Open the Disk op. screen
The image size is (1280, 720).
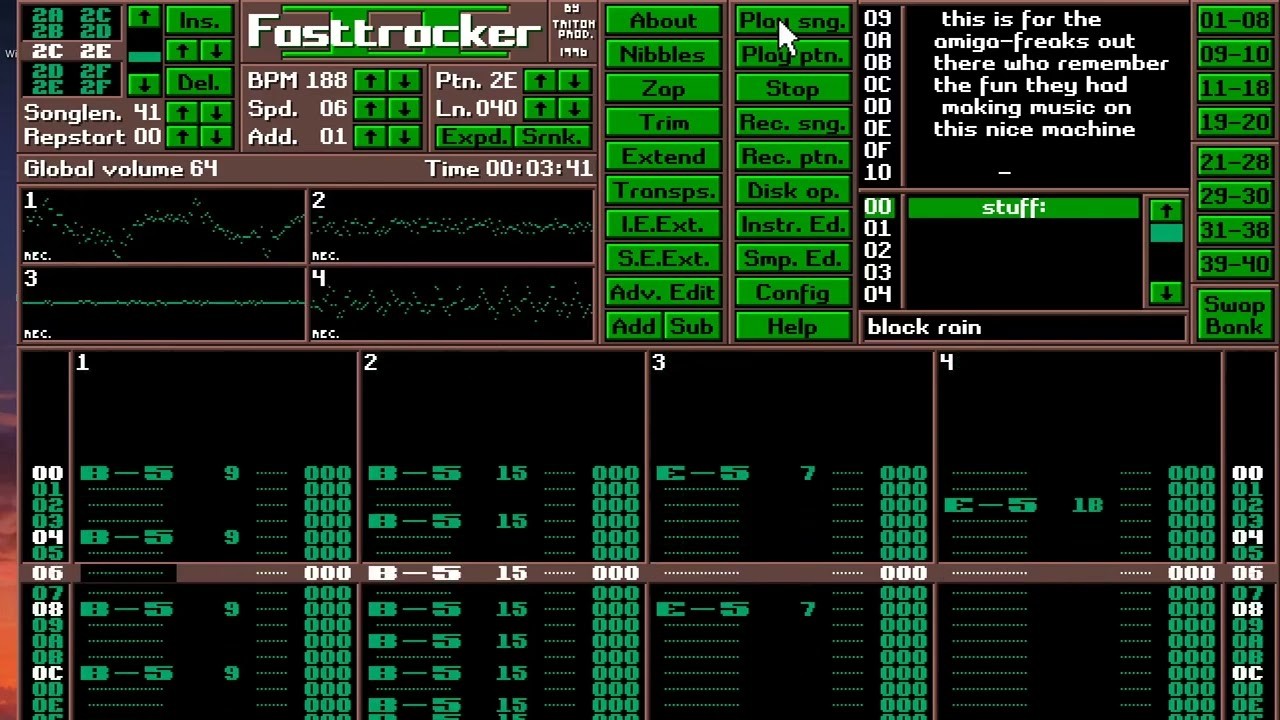tap(793, 190)
